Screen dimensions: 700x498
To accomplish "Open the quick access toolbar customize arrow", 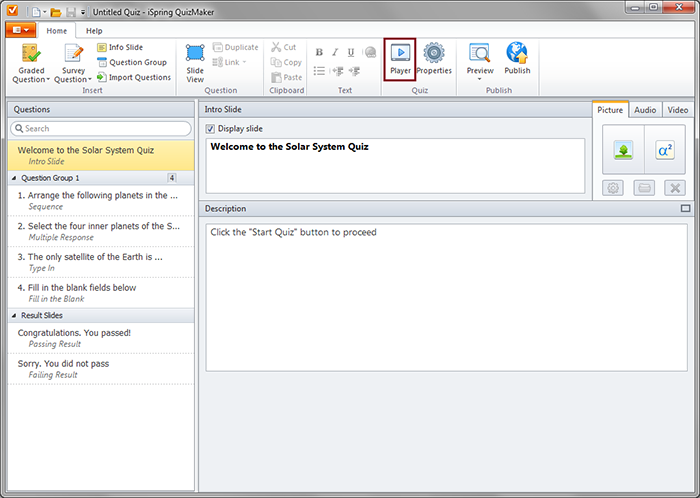I will click(83, 12).
